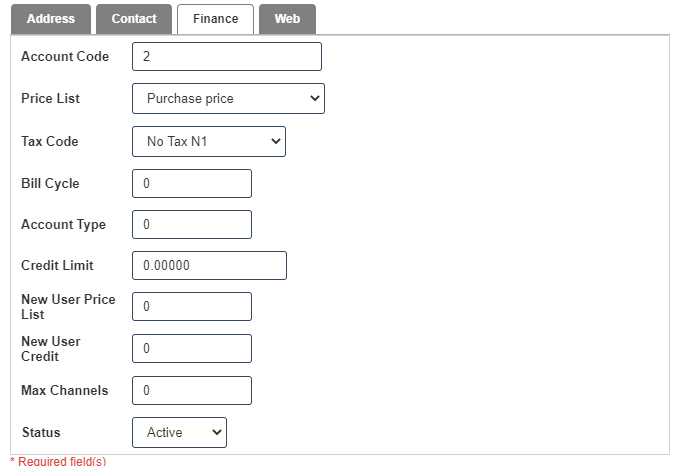Focus the Max Channels input field
The image size is (680, 466).
192,390
